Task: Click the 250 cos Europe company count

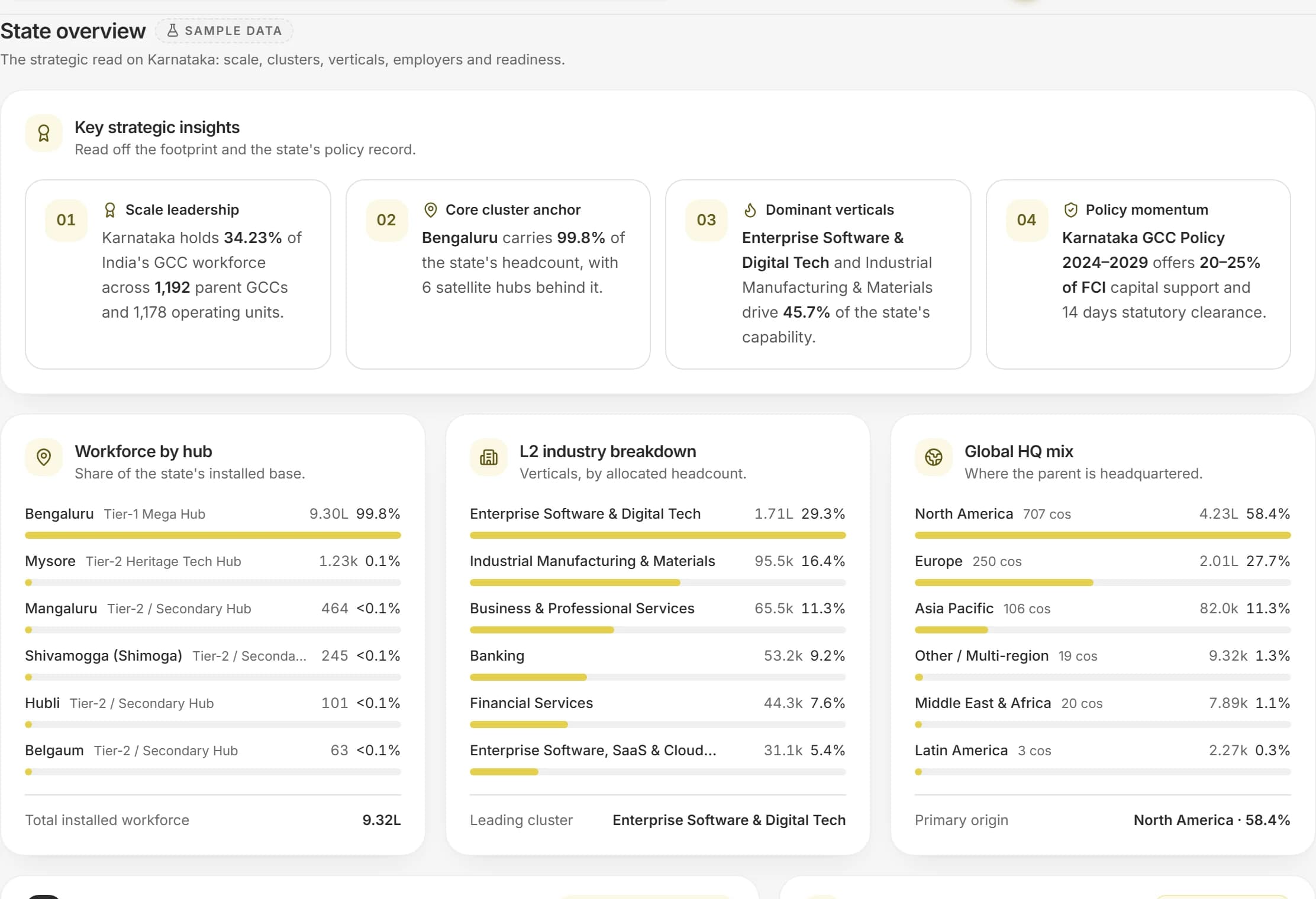Action: pyautogui.click(x=997, y=562)
